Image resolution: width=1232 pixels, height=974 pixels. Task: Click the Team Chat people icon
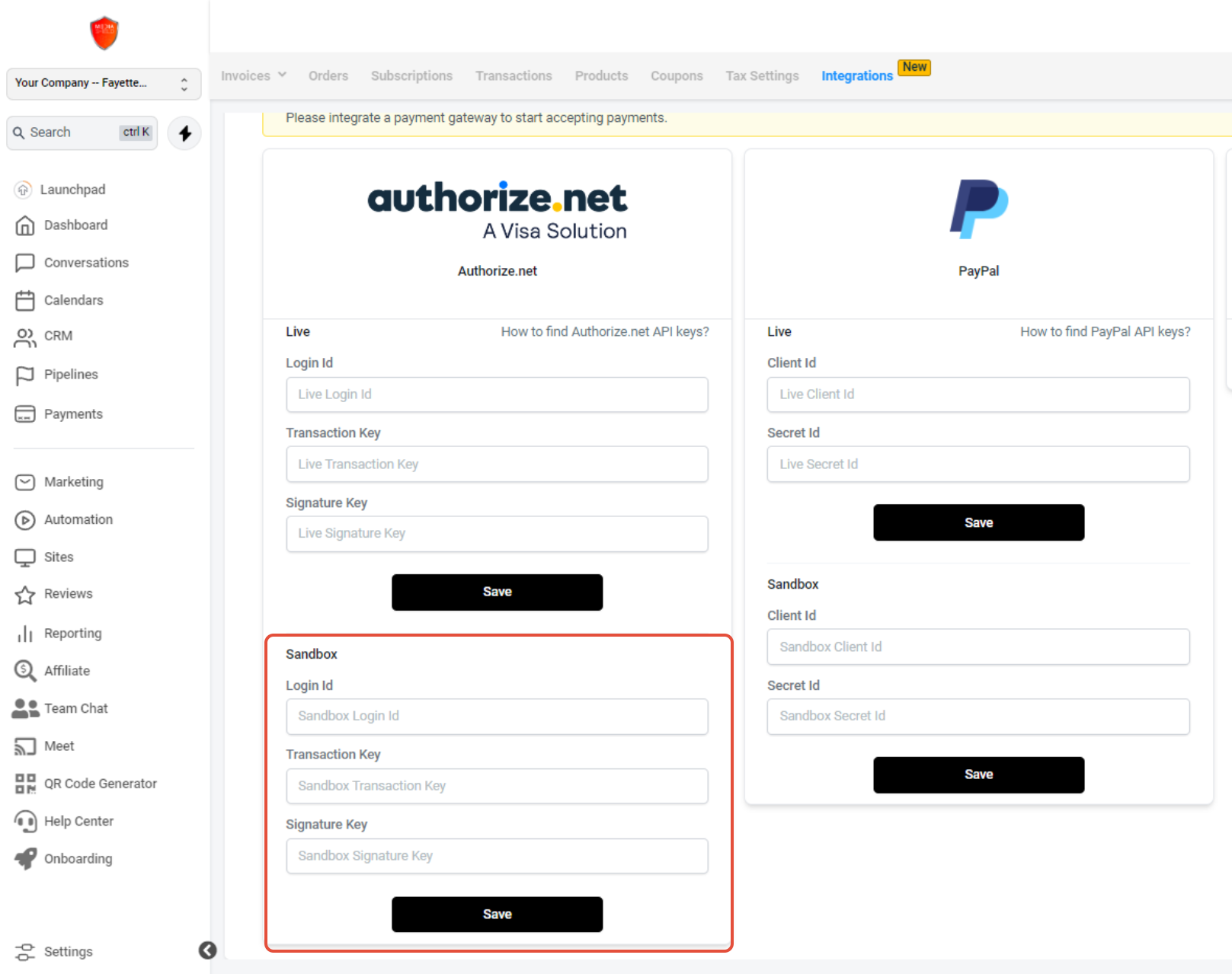tap(25, 709)
